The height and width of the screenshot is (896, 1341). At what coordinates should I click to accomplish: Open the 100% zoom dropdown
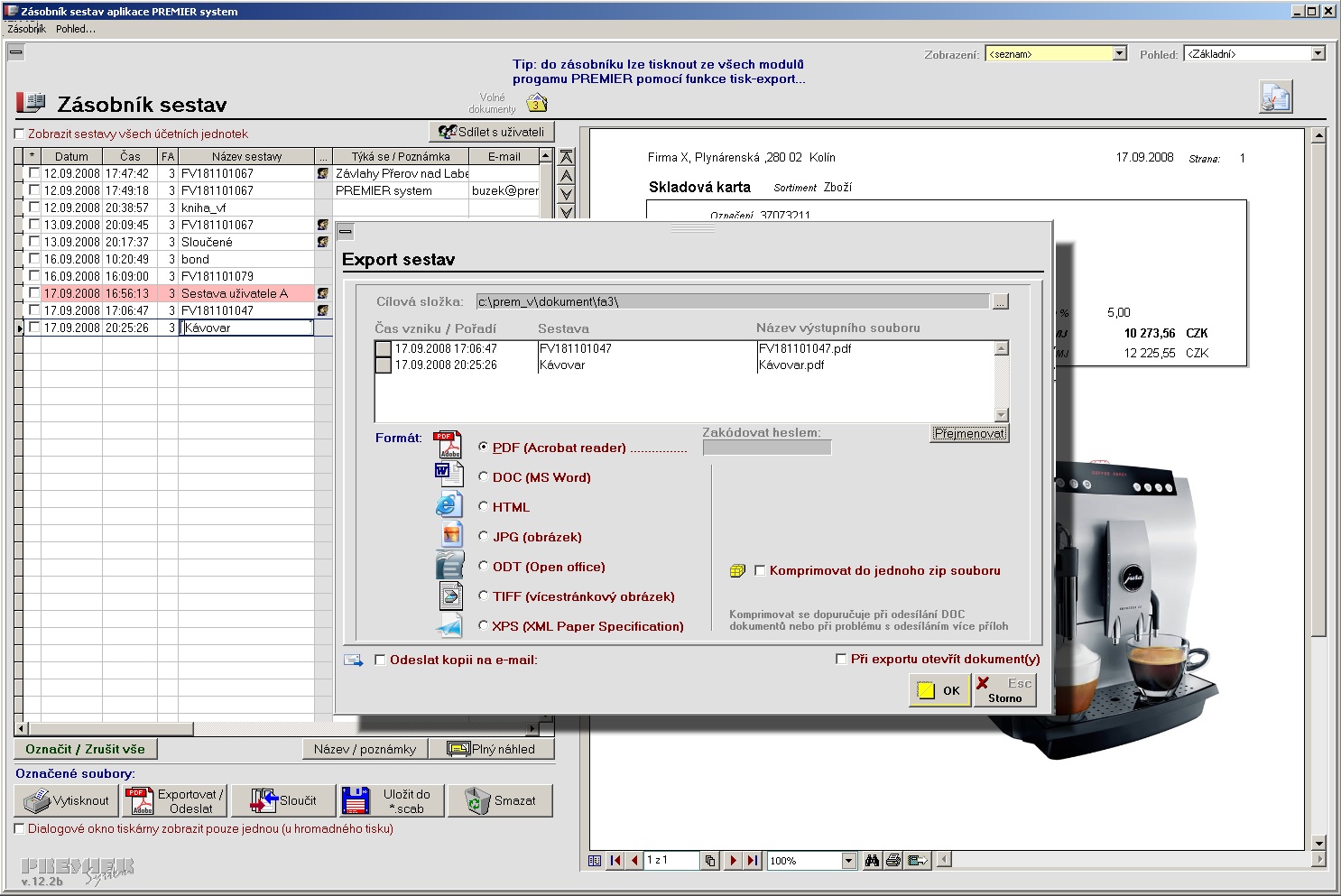(848, 861)
